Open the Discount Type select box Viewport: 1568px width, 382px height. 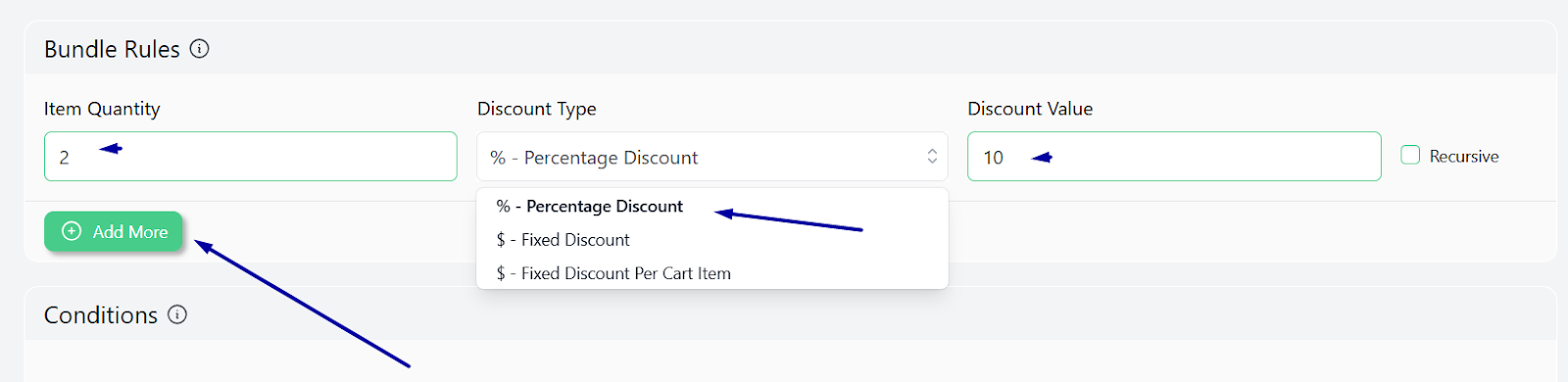point(712,157)
